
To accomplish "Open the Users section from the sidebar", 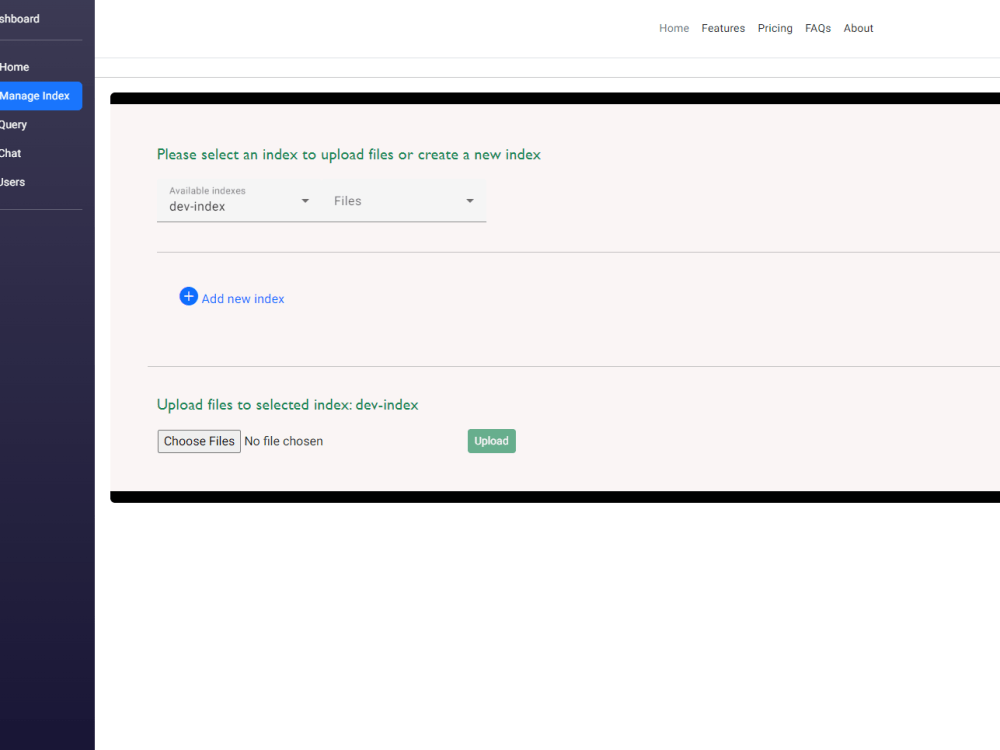I will click(x=12, y=181).
